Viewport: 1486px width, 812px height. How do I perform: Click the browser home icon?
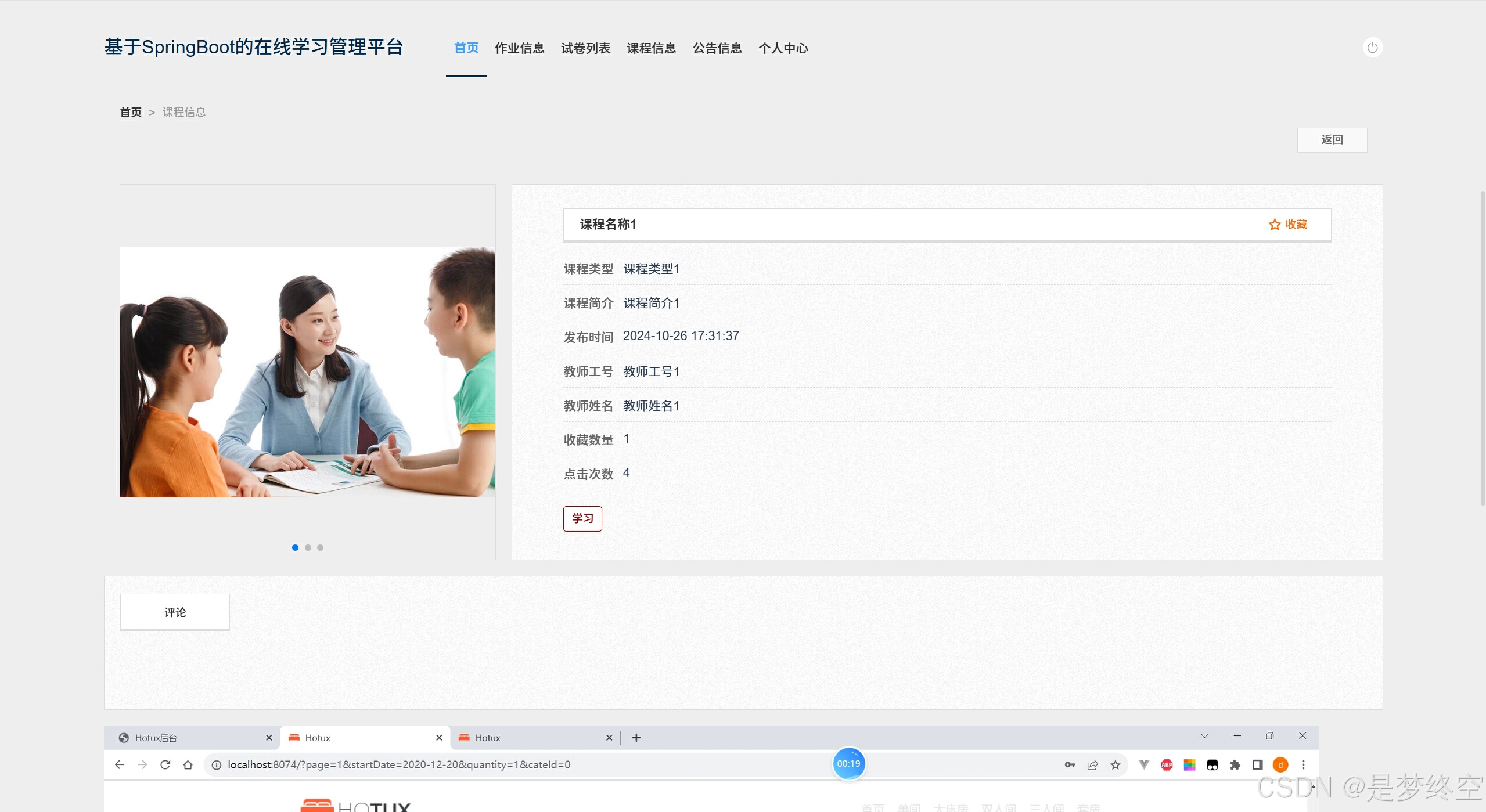(x=188, y=764)
